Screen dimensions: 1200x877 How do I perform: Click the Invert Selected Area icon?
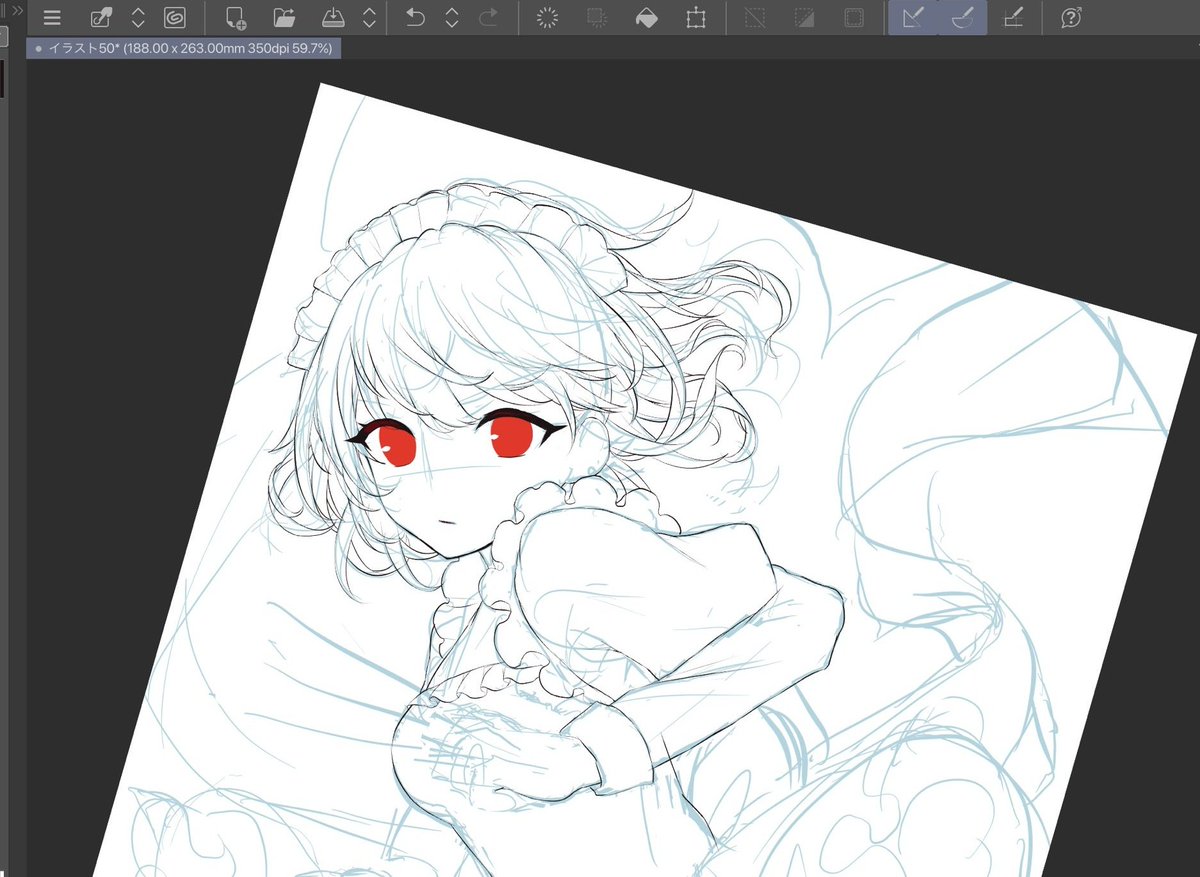pyautogui.click(x=804, y=18)
